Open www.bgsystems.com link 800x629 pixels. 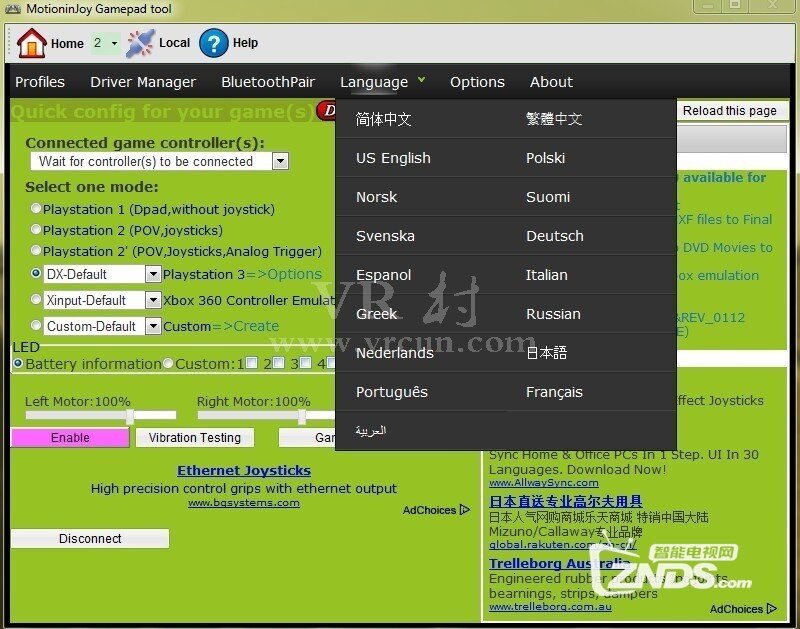pyautogui.click(x=243, y=503)
